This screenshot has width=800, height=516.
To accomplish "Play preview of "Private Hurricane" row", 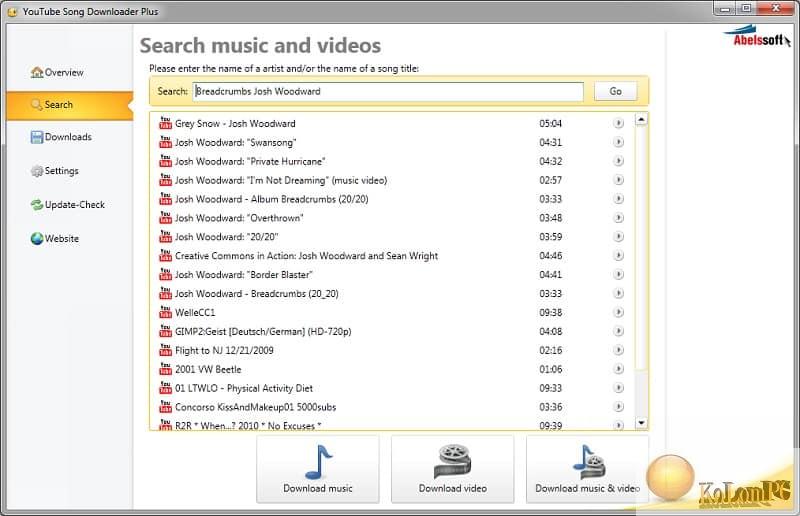I will click(618, 161).
